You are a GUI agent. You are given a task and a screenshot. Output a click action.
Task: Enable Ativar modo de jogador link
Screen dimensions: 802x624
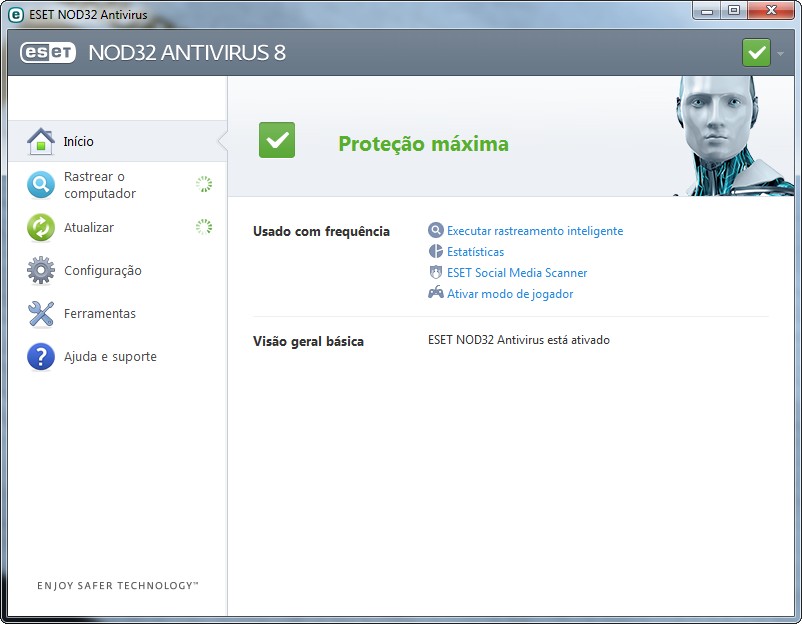(510, 294)
